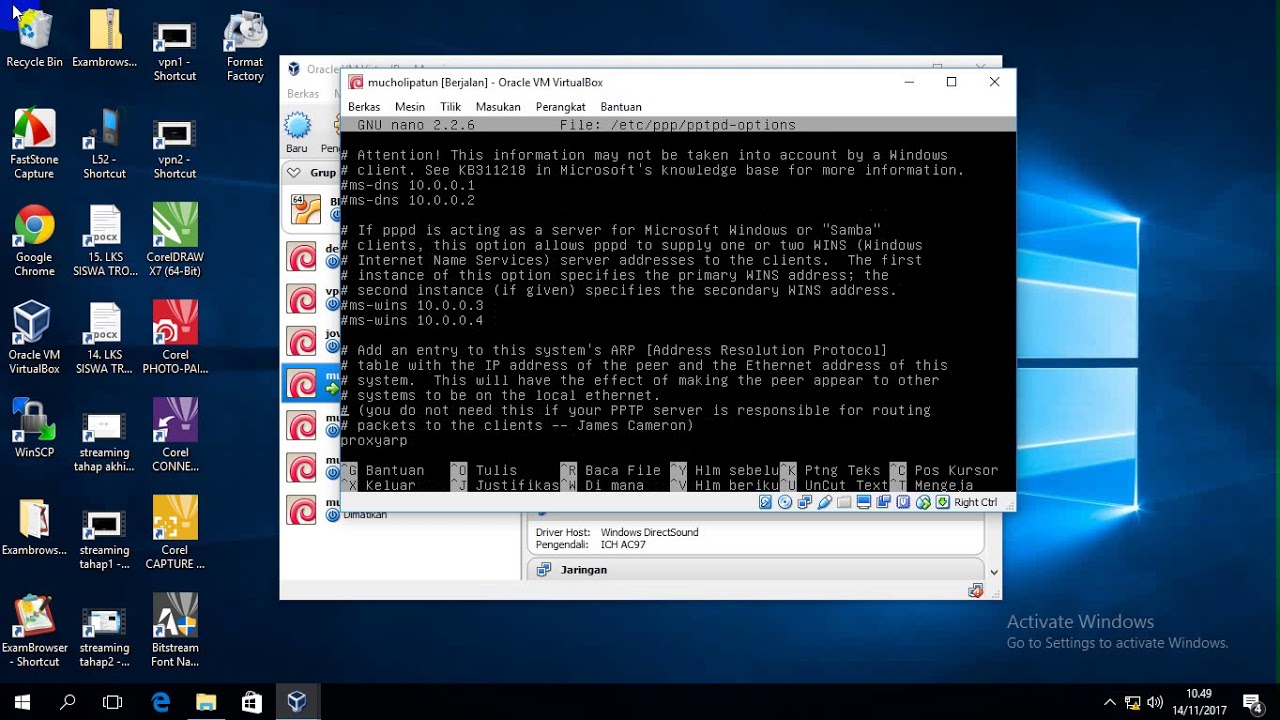Collapse the Grup heading chevron in VM list
1280x720 pixels.
(x=293, y=172)
